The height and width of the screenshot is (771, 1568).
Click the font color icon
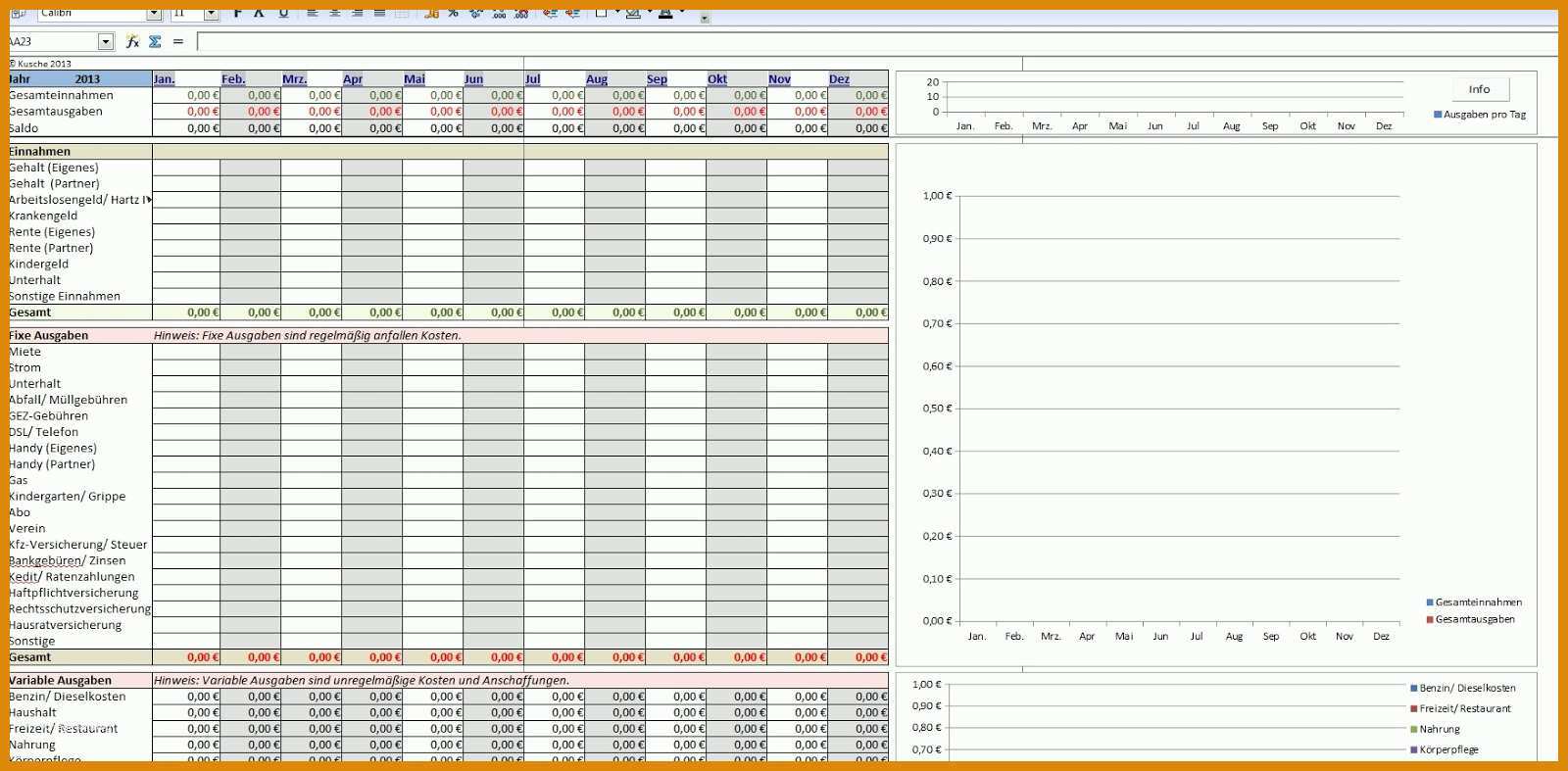click(665, 14)
